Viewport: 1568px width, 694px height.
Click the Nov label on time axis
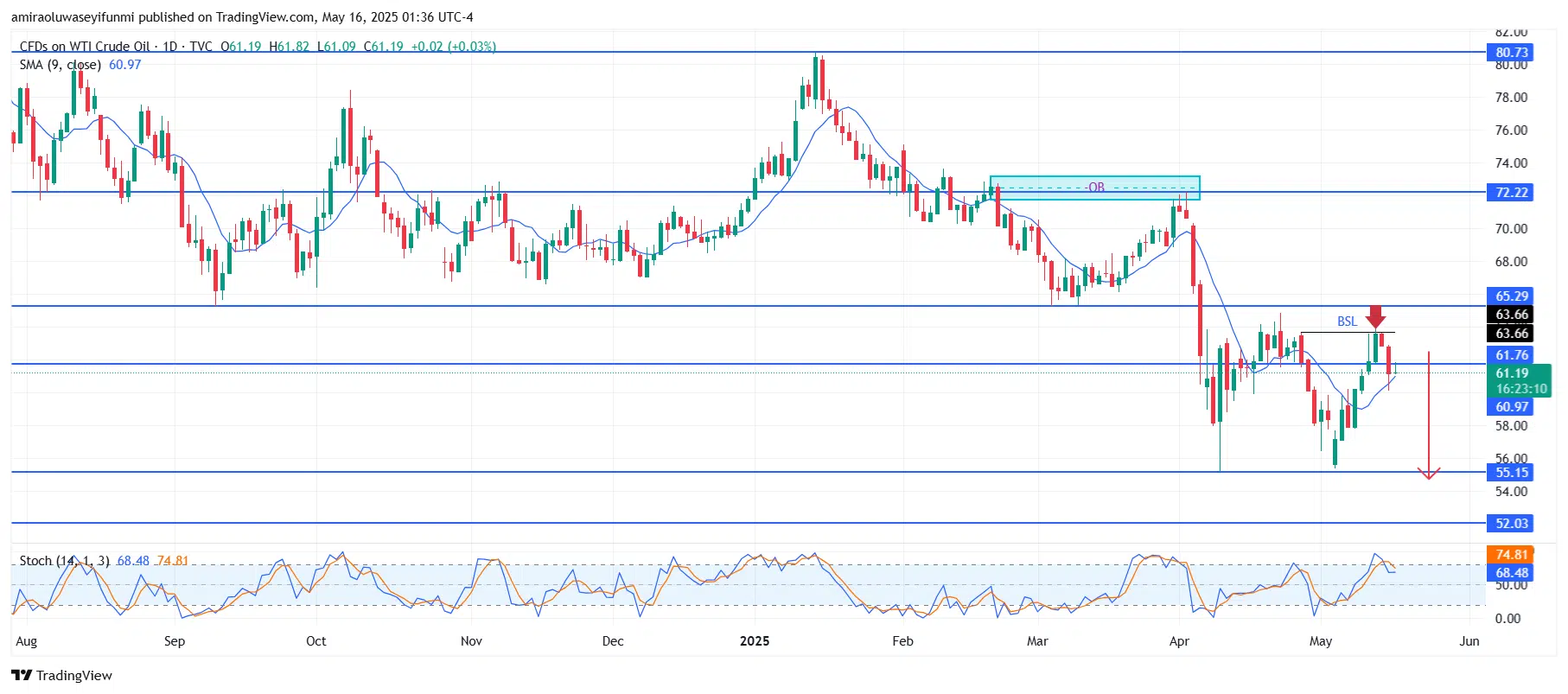[x=471, y=641]
